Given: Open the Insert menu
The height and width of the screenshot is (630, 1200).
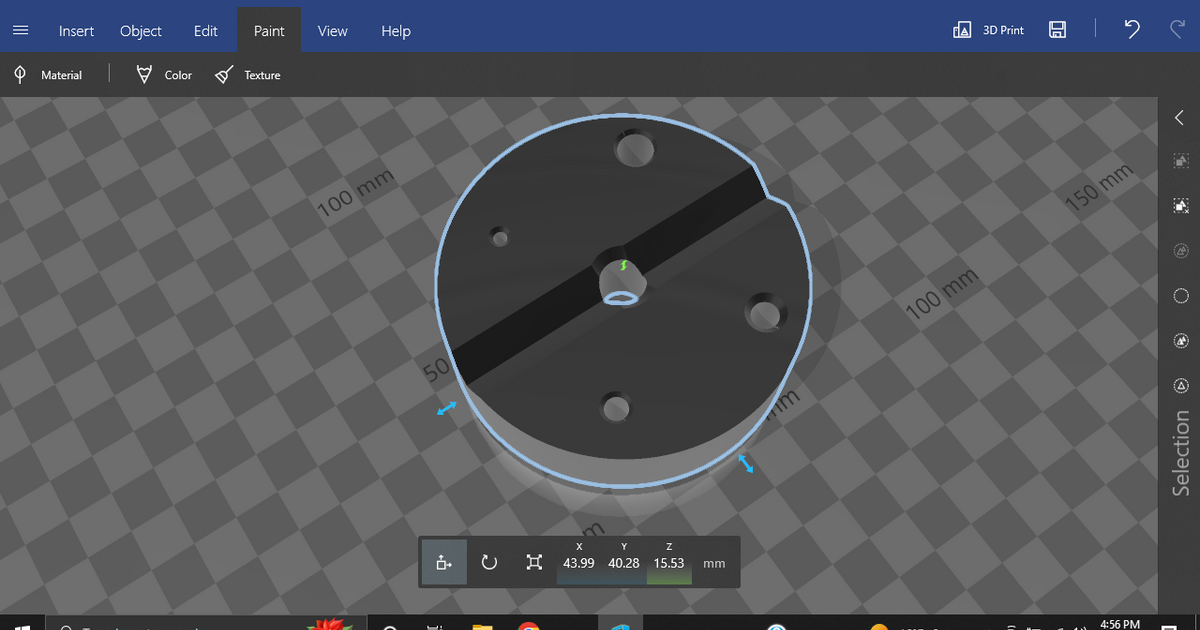Looking at the screenshot, I should pos(76,31).
